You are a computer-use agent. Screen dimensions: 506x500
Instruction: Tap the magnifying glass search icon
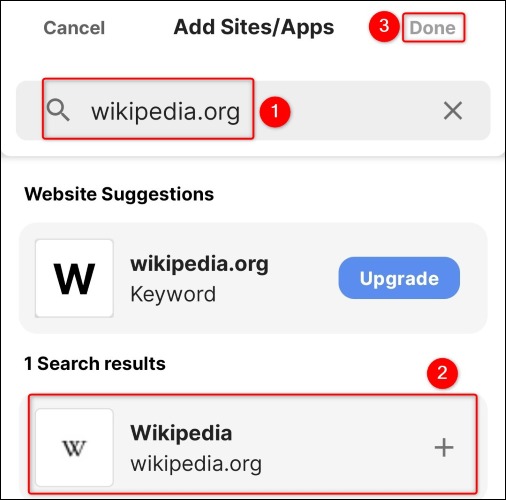click(58, 110)
